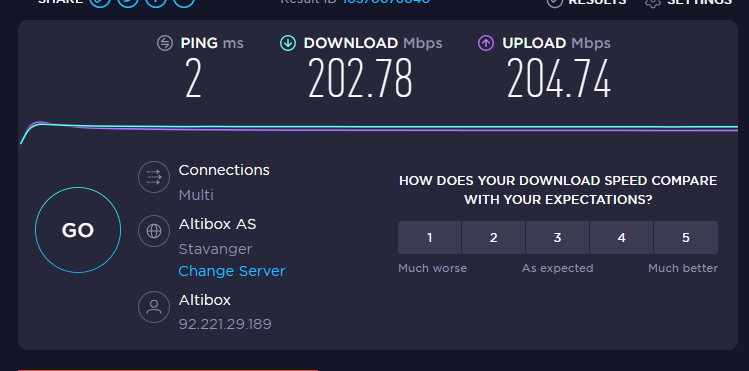Click the Connections multi arrows icon

coord(154,177)
